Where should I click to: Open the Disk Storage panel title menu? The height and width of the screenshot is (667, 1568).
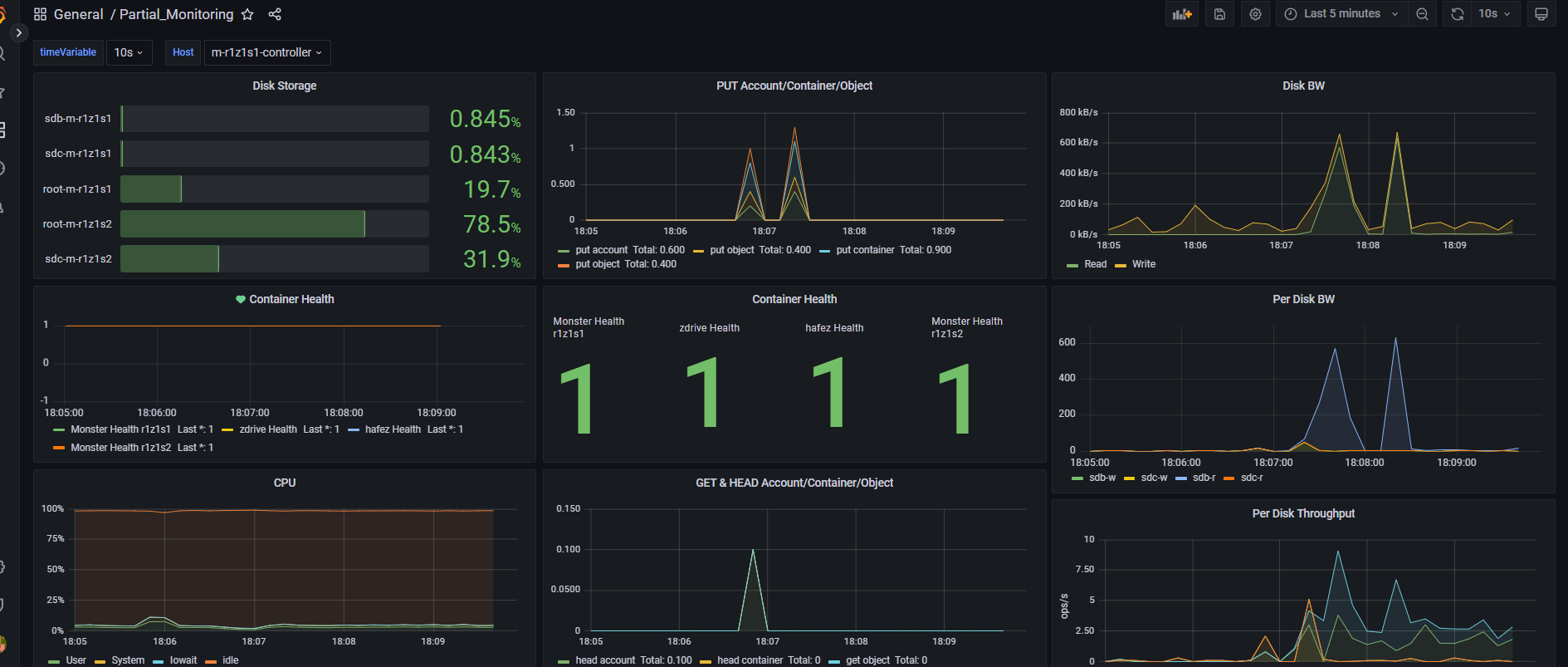coord(284,86)
